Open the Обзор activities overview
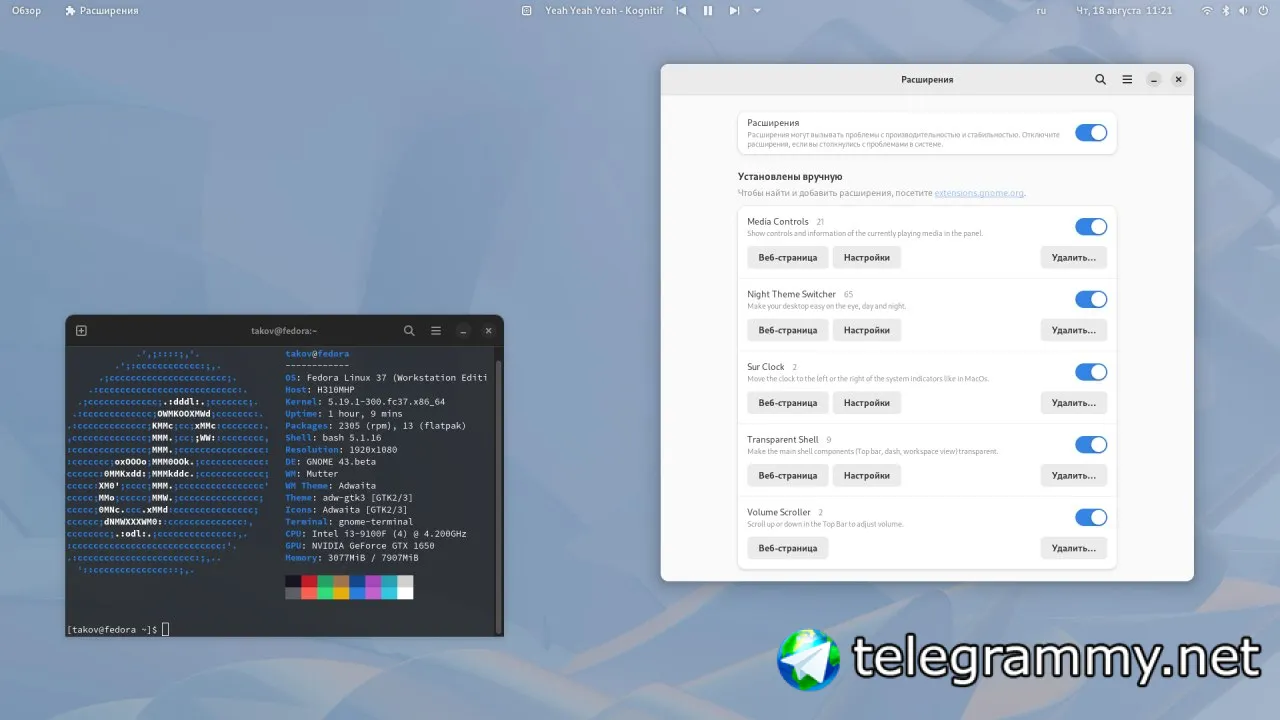Screen dimensions: 1280x720 coord(26,10)
